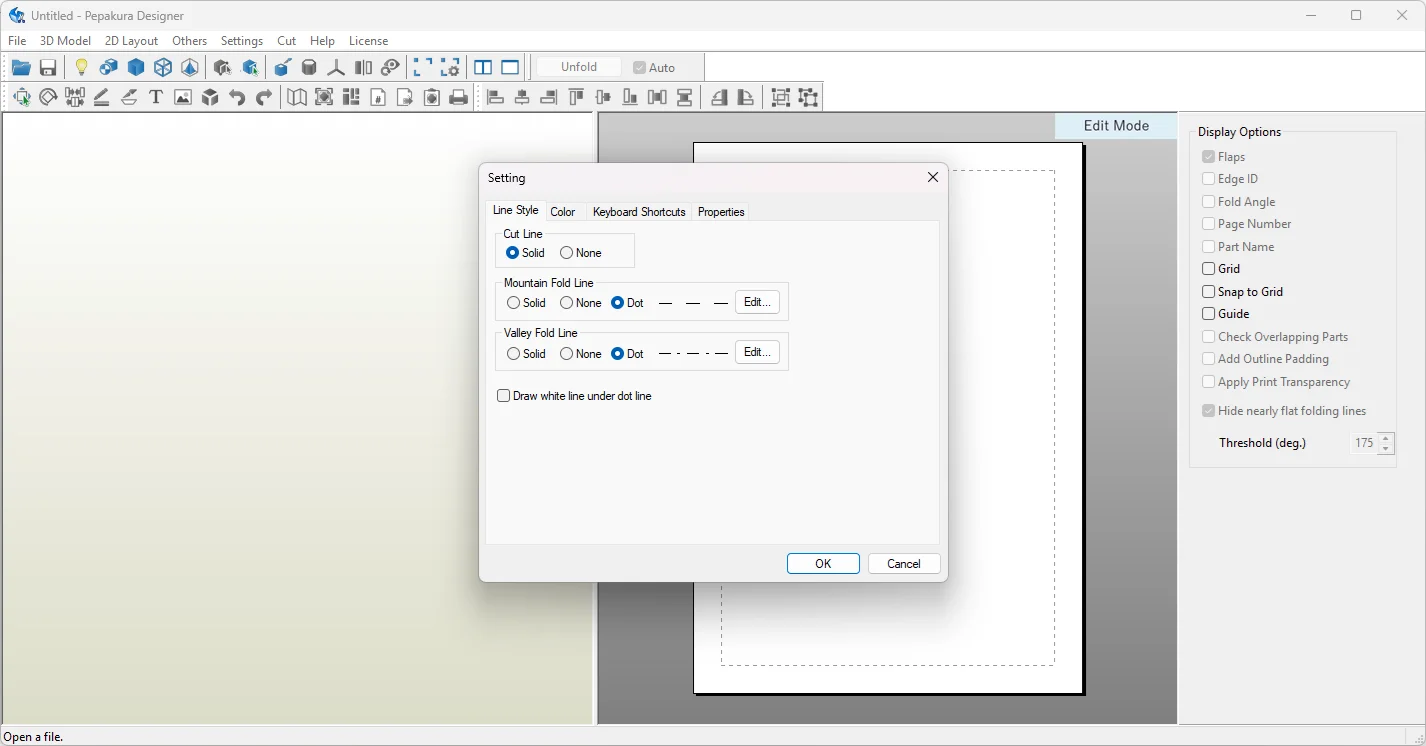The image size is (1426, 746).
Task: Click the Save floppy disk icon
Action: click(48, 68)
